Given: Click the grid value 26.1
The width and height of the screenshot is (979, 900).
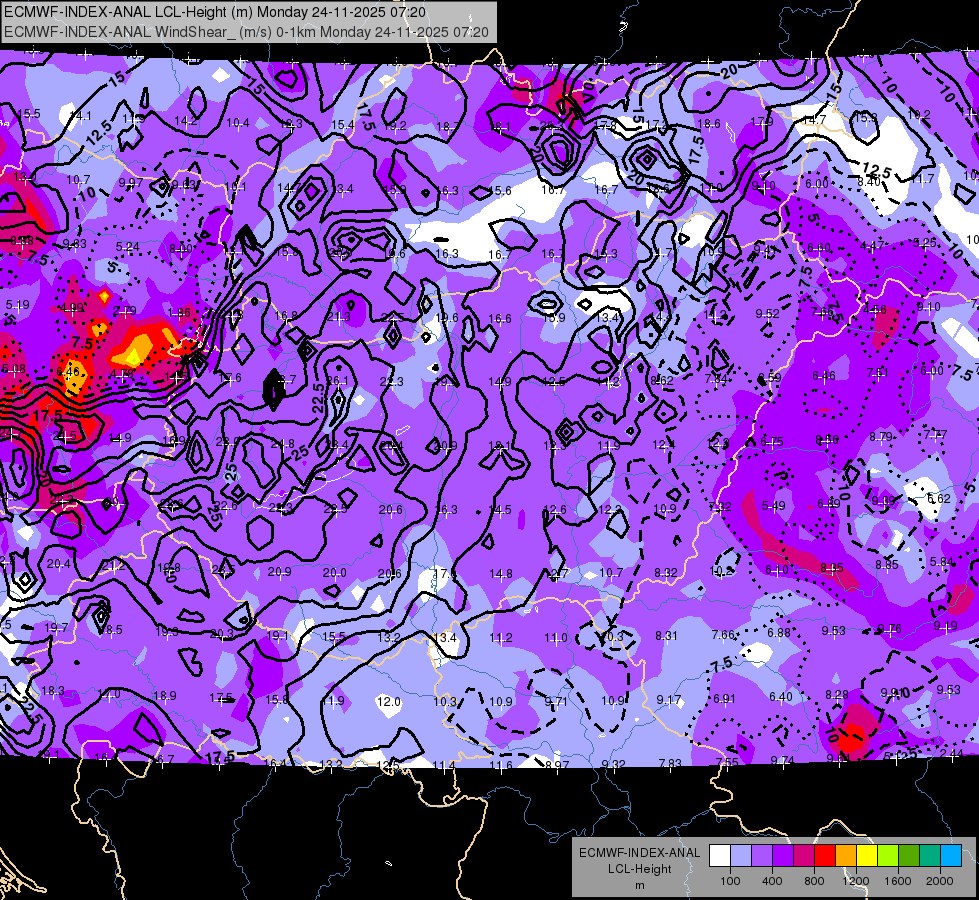Looking at the screenshot, I should (x=337, y=380).
